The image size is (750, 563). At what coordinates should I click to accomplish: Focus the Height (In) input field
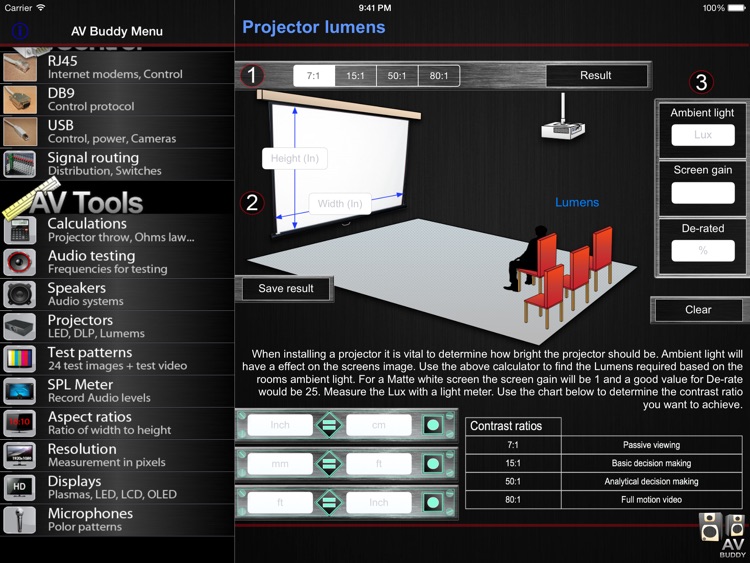(x=295, y=158)
